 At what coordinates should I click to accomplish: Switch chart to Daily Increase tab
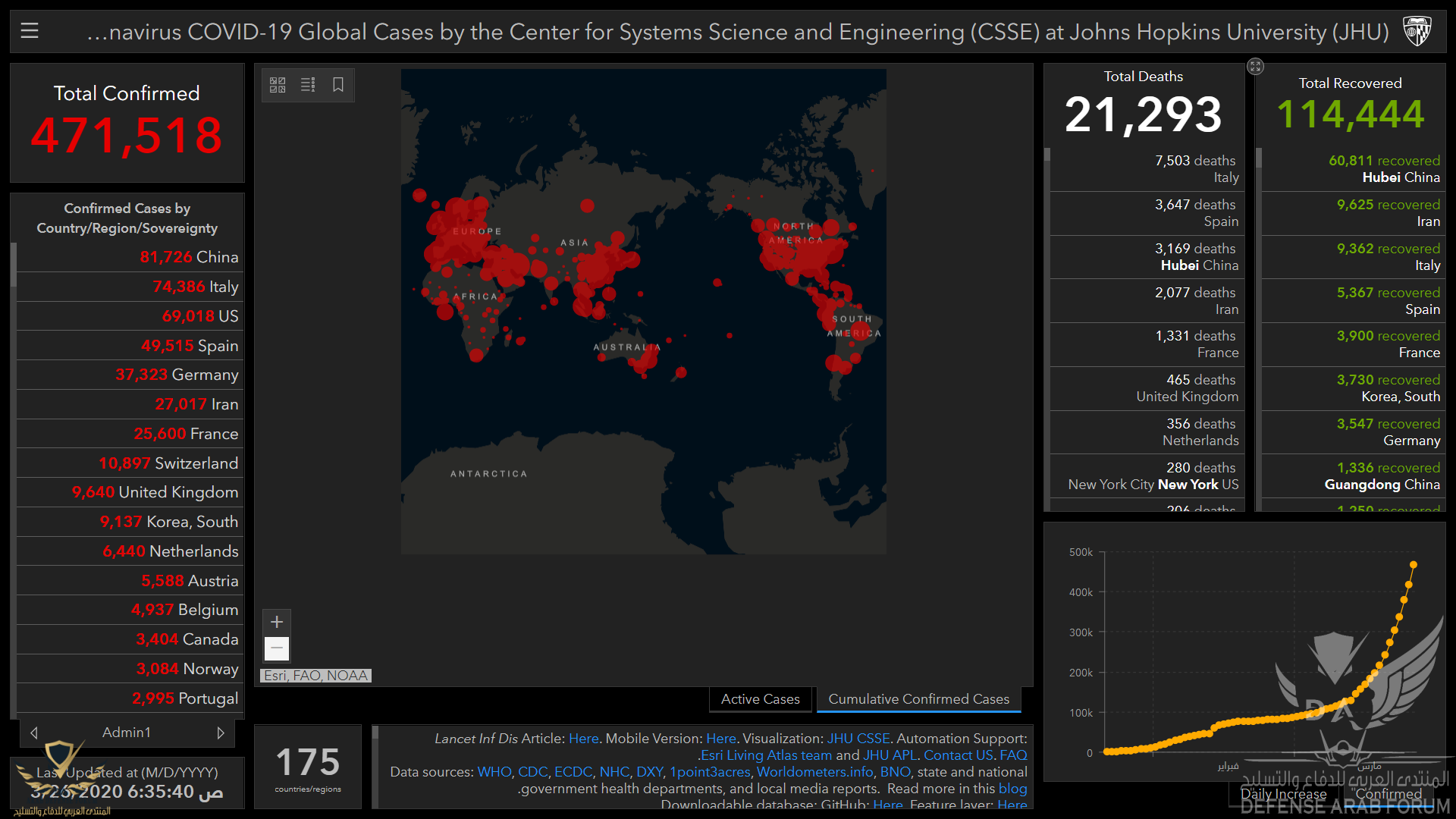point(1283,794)
